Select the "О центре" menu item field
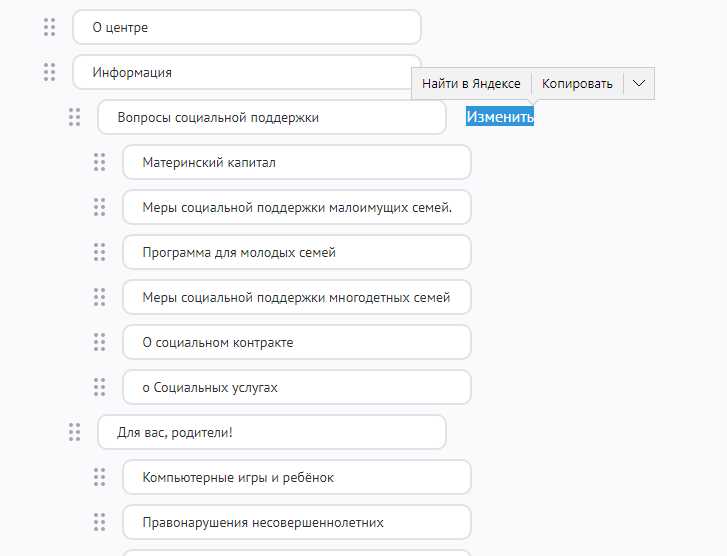The image size is (727, 556). coord(246,27)
